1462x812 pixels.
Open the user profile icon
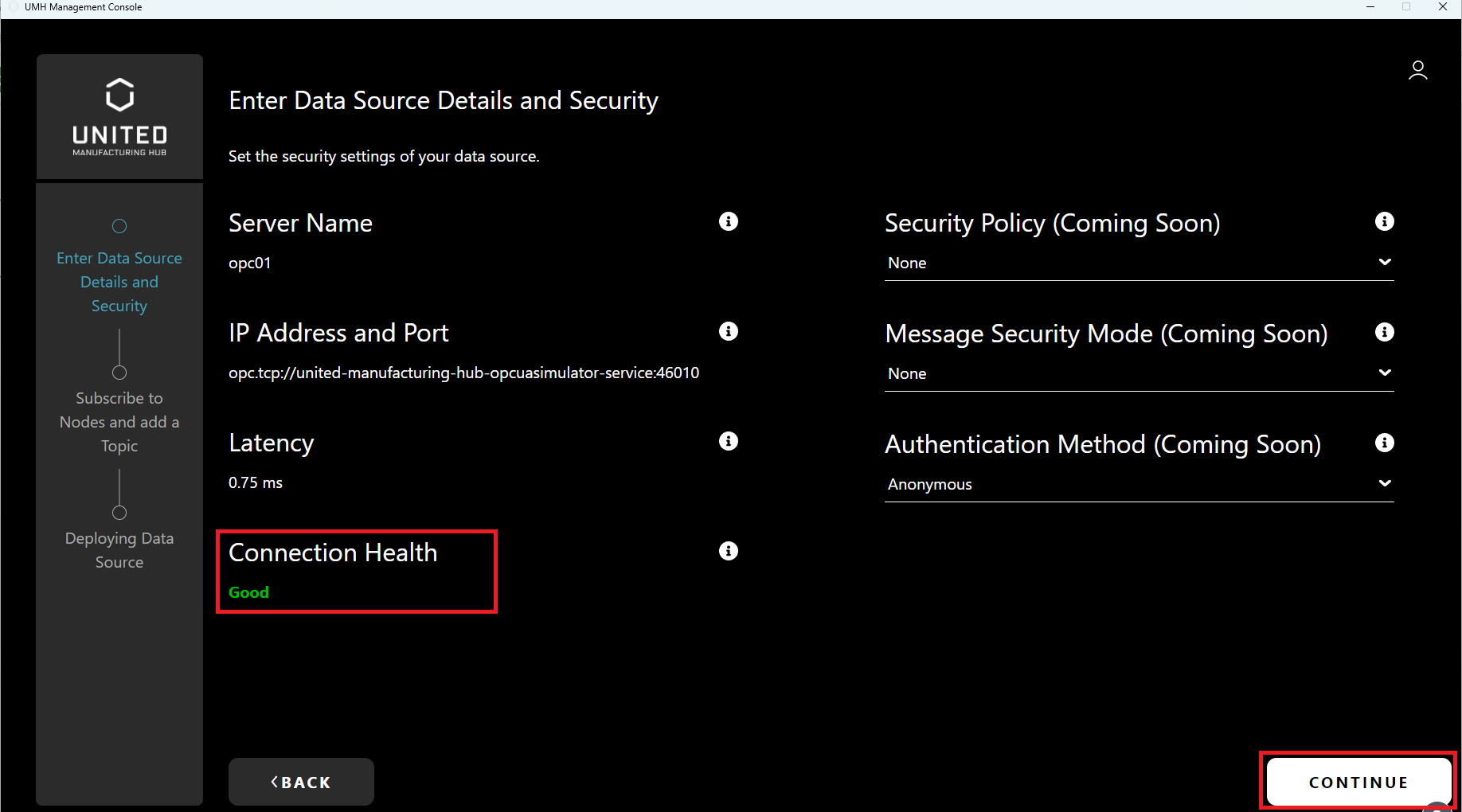tap(1417, 71)
